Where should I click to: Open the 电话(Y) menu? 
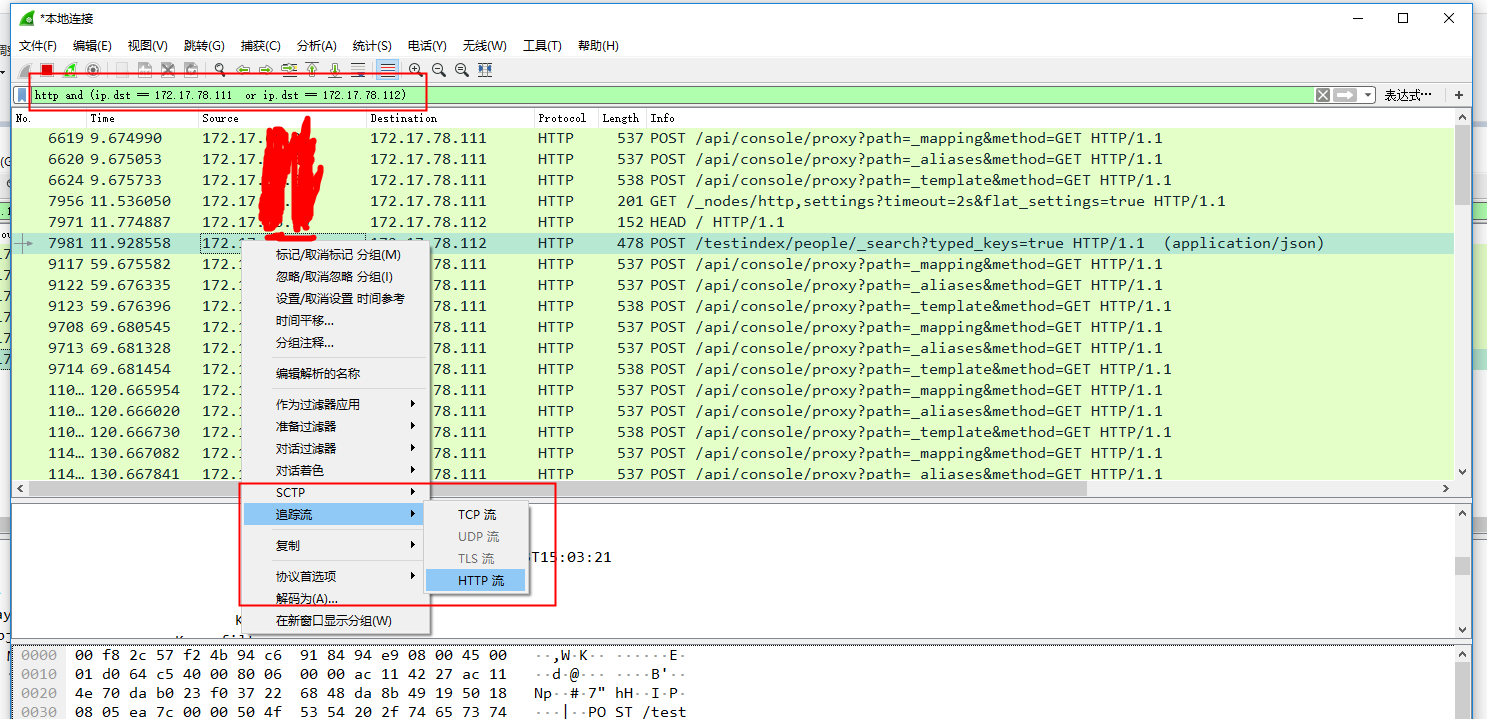coord(427,46)
